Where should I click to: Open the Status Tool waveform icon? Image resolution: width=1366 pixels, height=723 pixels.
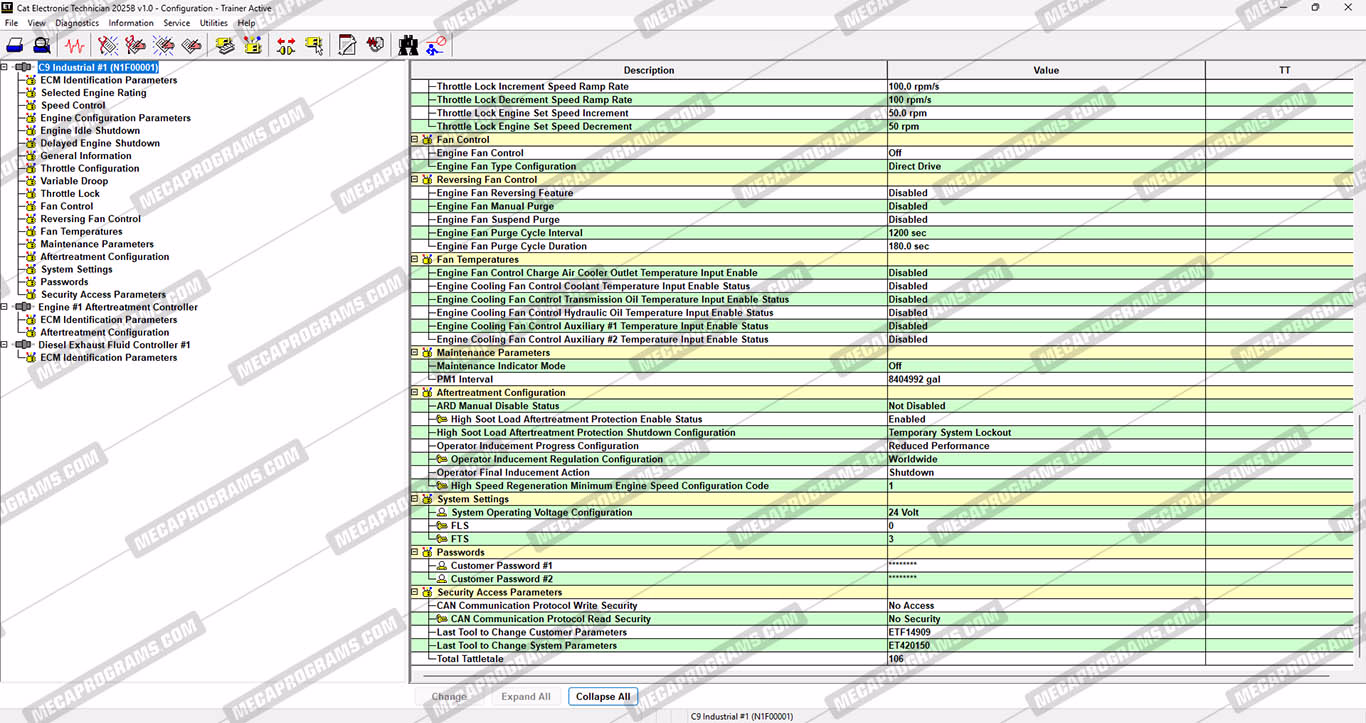(x=75, y=45)
